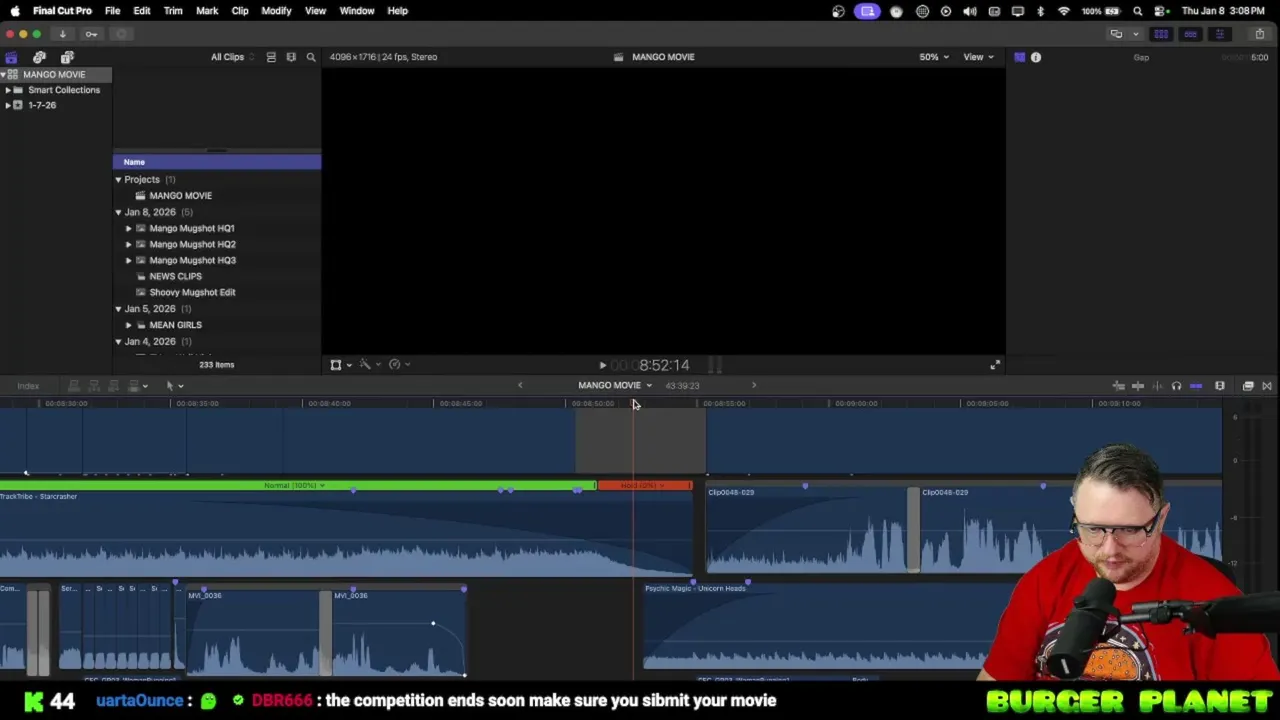Click the orange Hold retime segment

point(645,486)
